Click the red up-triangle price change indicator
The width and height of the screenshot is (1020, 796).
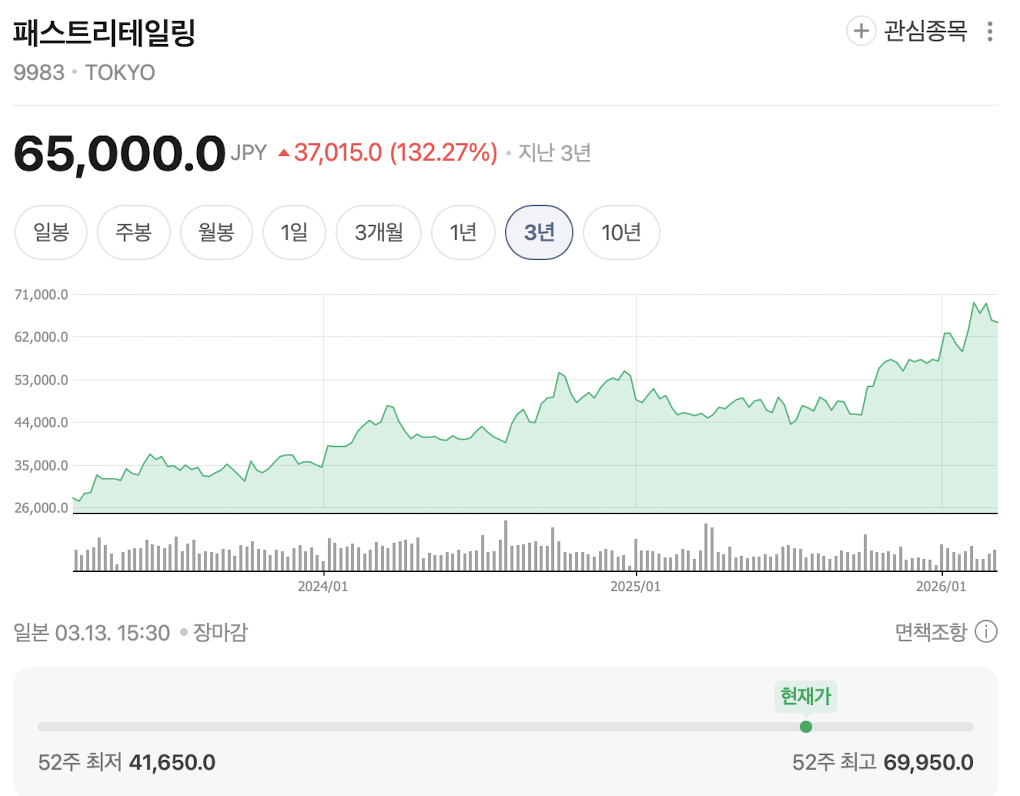tap(284, 153)
